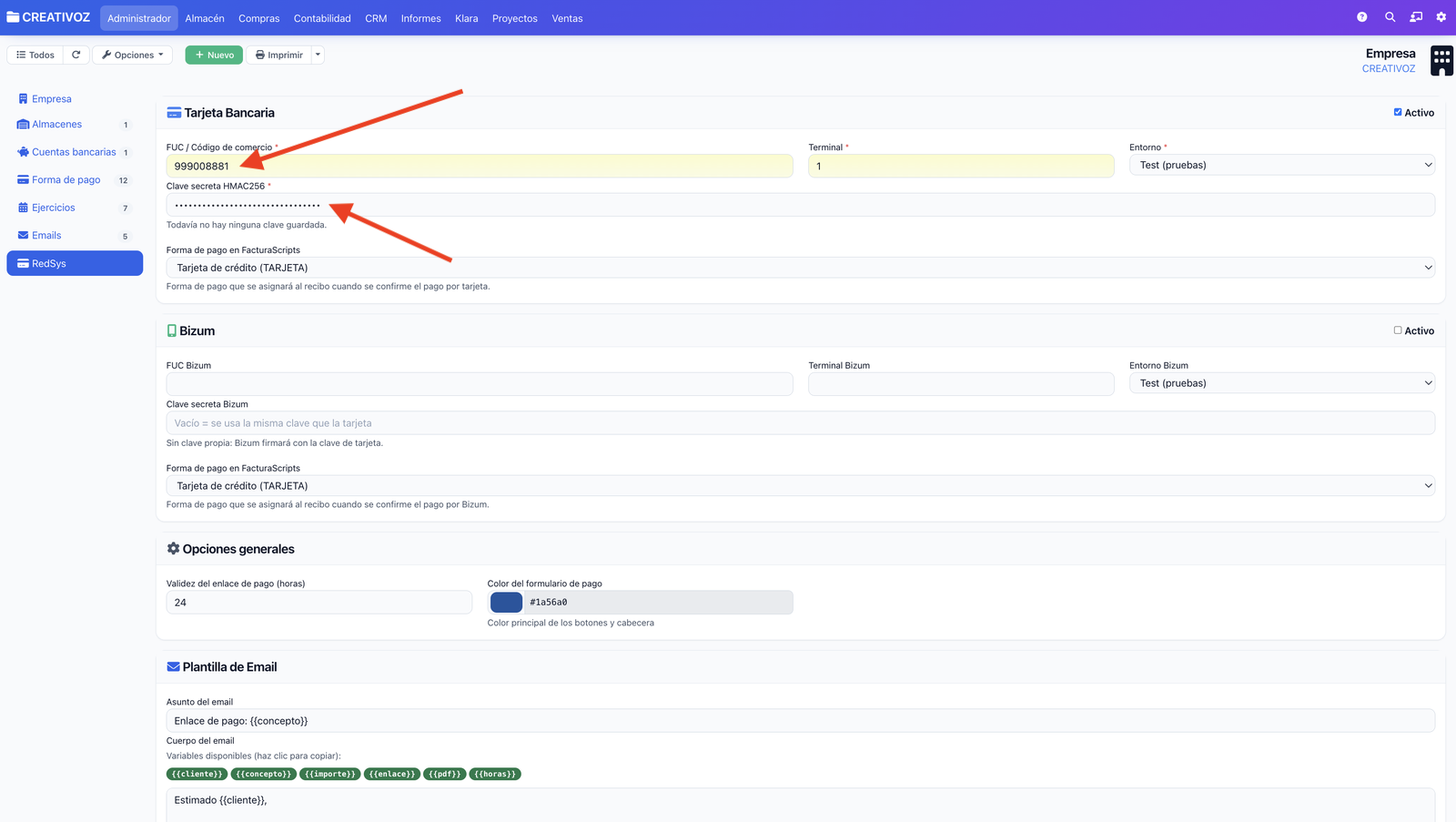Select the Emails sidebar tab
The width and height of the screenshot is (1456, 822).
coord(75,236)
